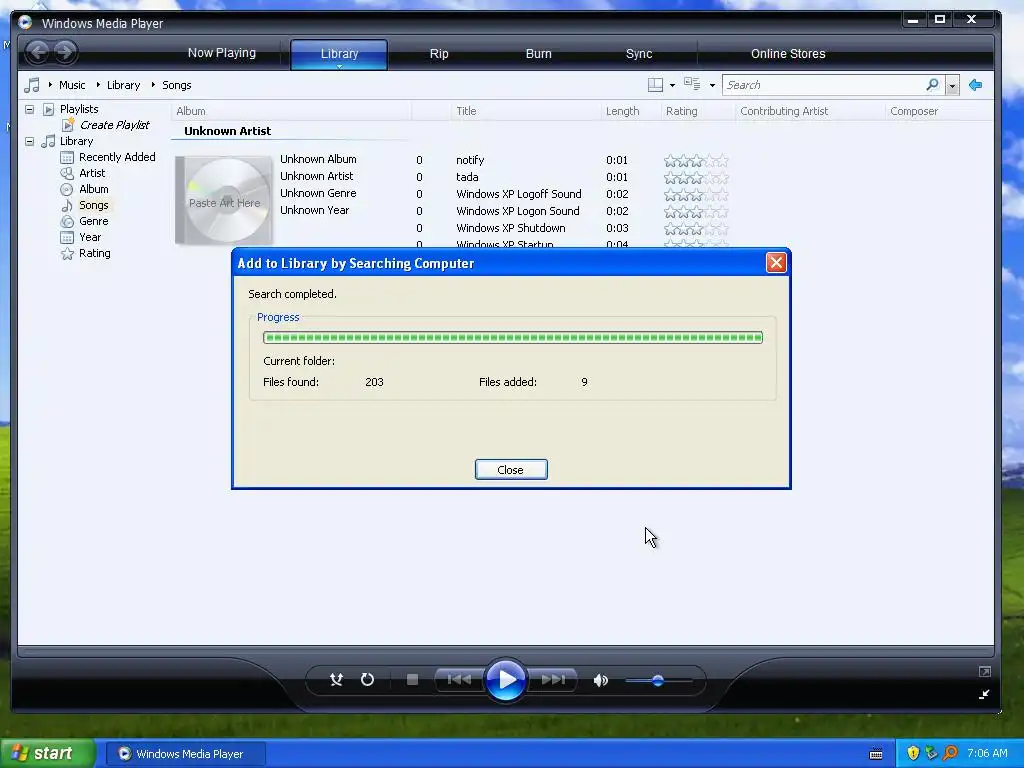Screen dimensions: 1024x768
Task: Sort by Contributing Artist column header
Action: point(810,111)
